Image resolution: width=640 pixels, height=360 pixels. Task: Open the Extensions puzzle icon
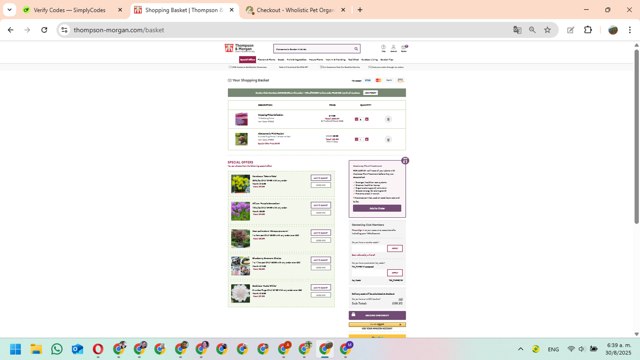588,30
